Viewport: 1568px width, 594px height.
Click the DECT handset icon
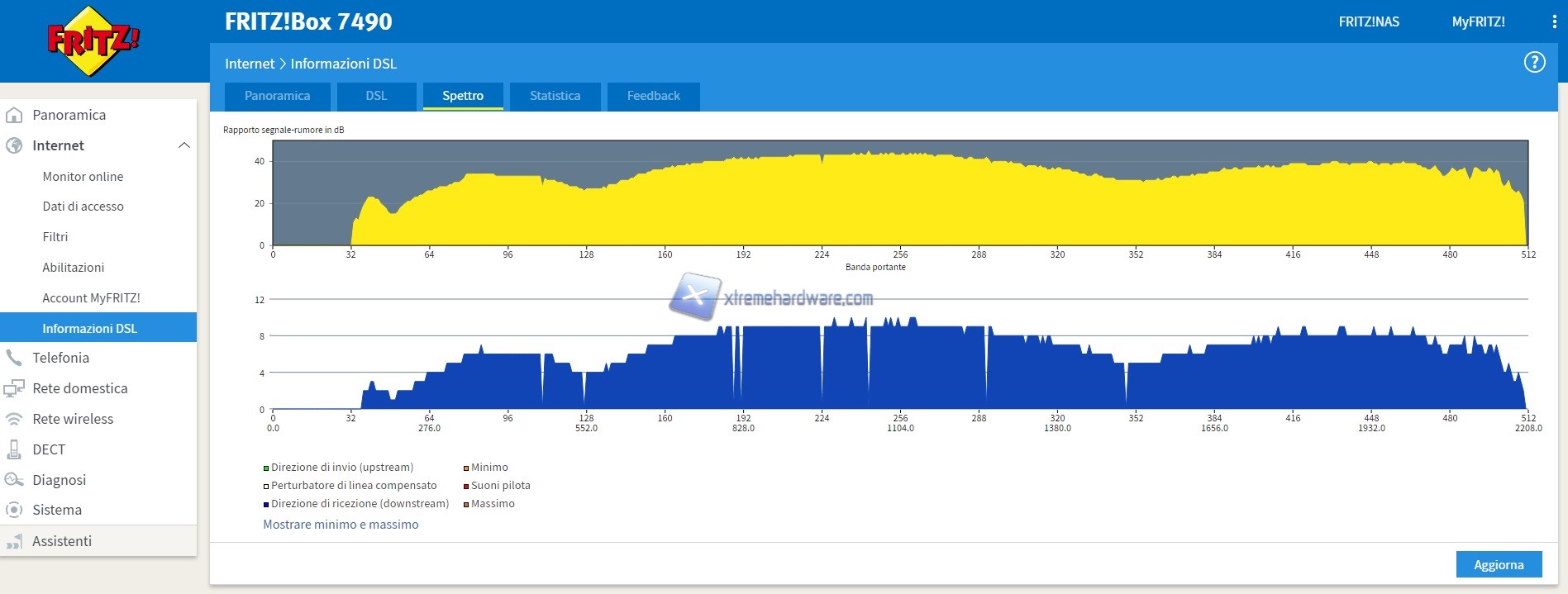pyautogui.click(x=14, y=449)
